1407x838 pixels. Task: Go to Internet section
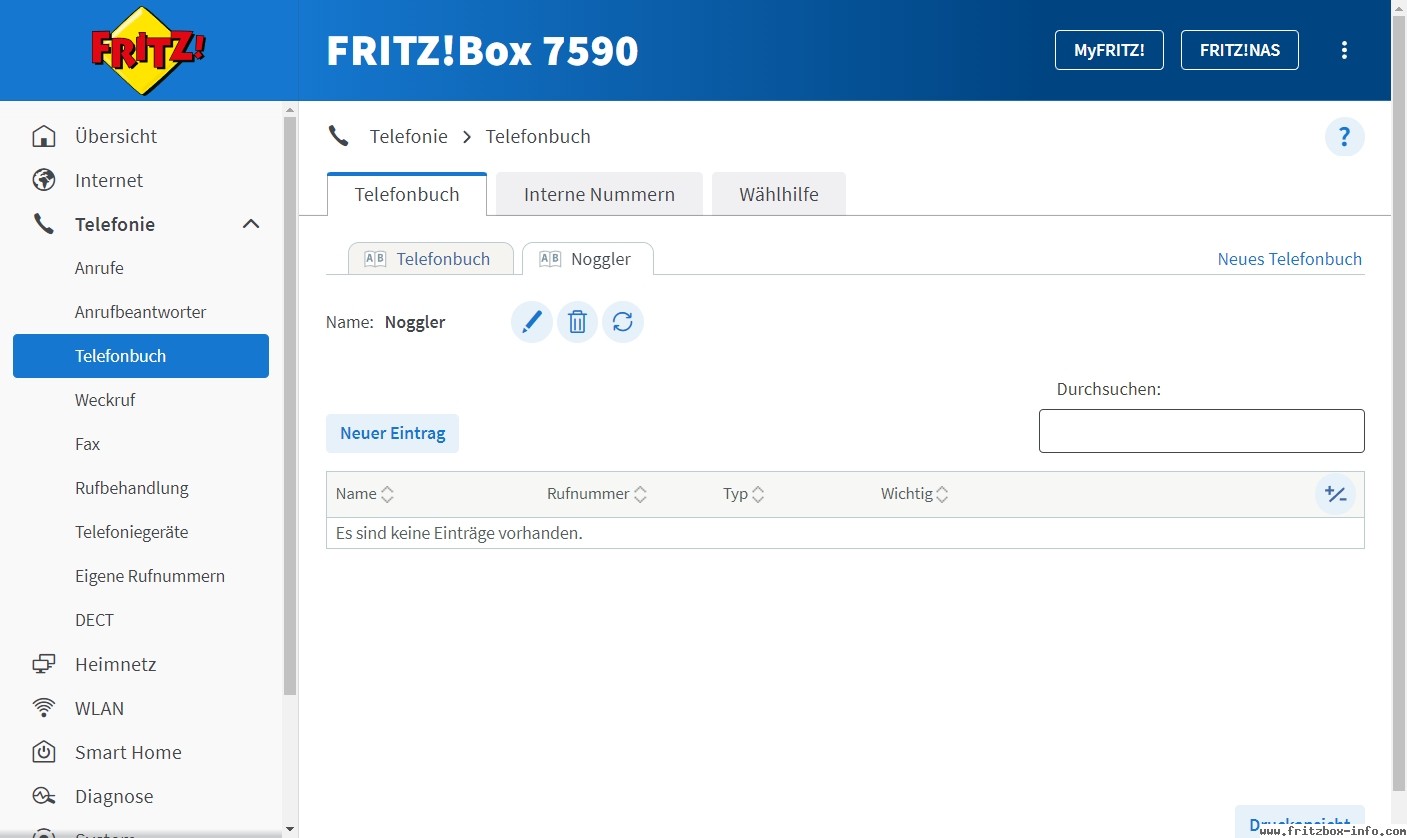point(109,180)
